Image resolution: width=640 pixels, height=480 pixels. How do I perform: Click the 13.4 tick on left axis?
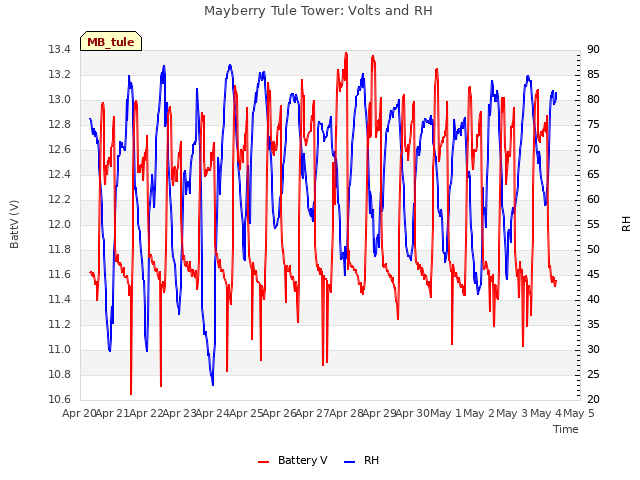[x=59, y=49]
